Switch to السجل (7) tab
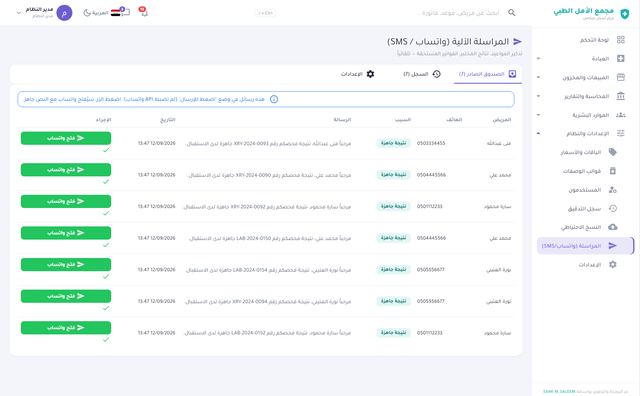640x396 pixels. point(422,74)
